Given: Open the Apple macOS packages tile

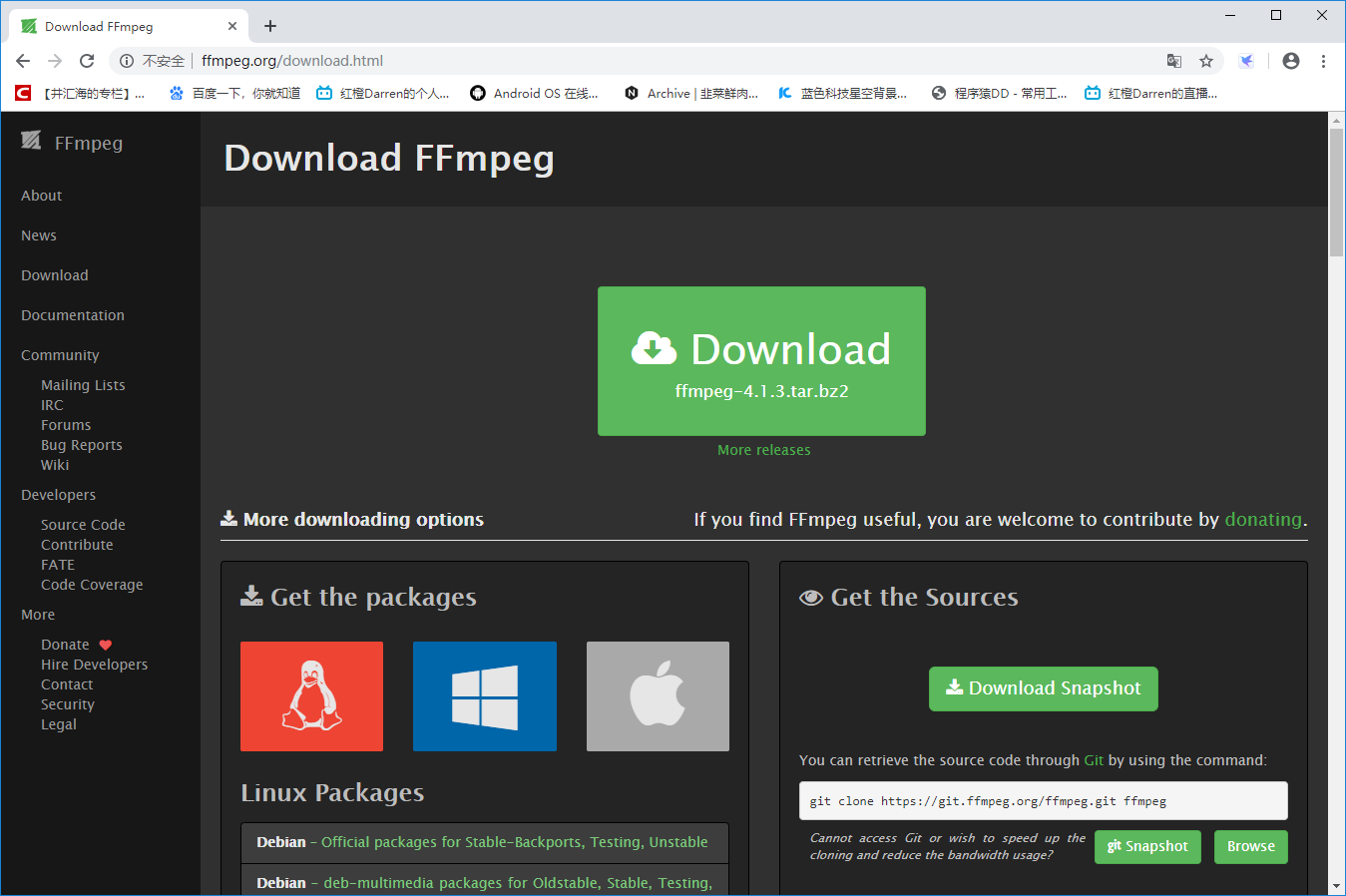Looking at the screenshot, I should pos(658,696).
